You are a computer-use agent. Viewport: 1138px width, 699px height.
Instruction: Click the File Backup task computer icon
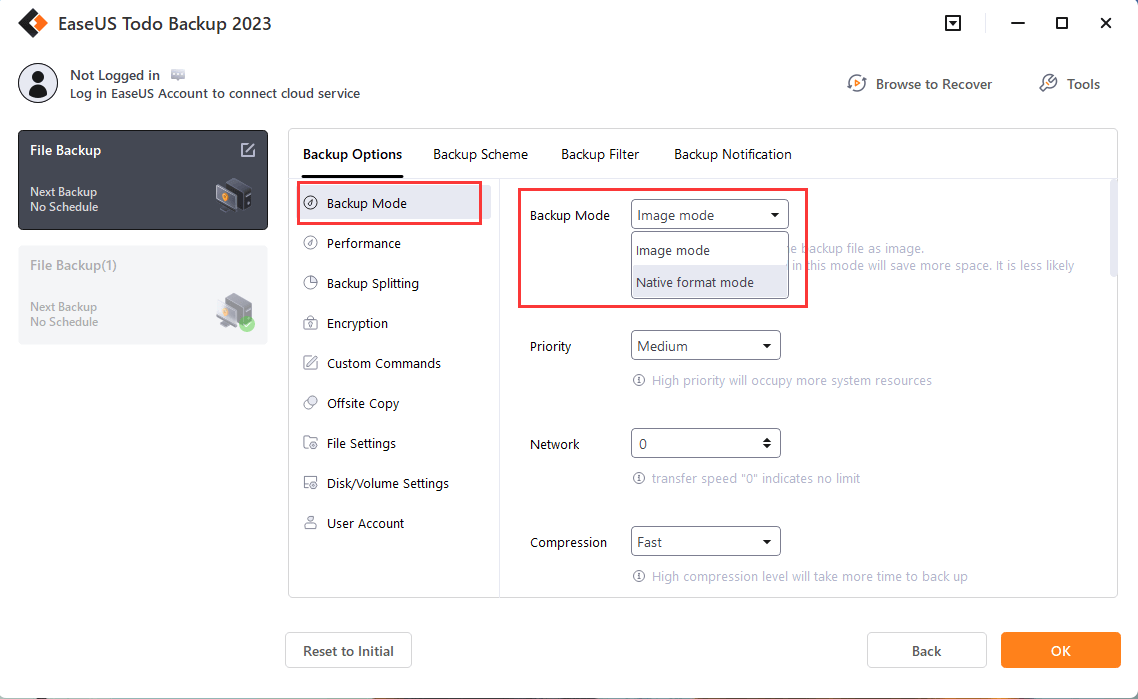[x=234, y=195]
